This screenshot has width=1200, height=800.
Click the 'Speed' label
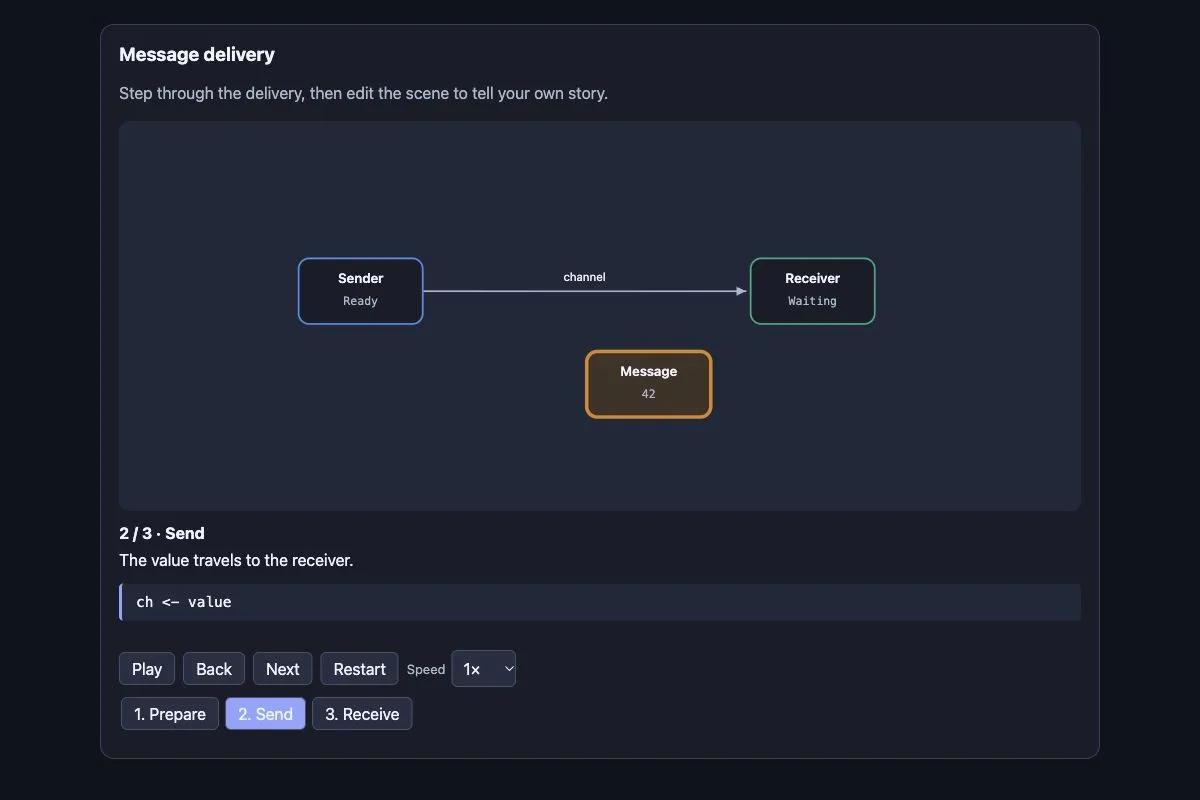pyautogui.click(x=426, y=670)
